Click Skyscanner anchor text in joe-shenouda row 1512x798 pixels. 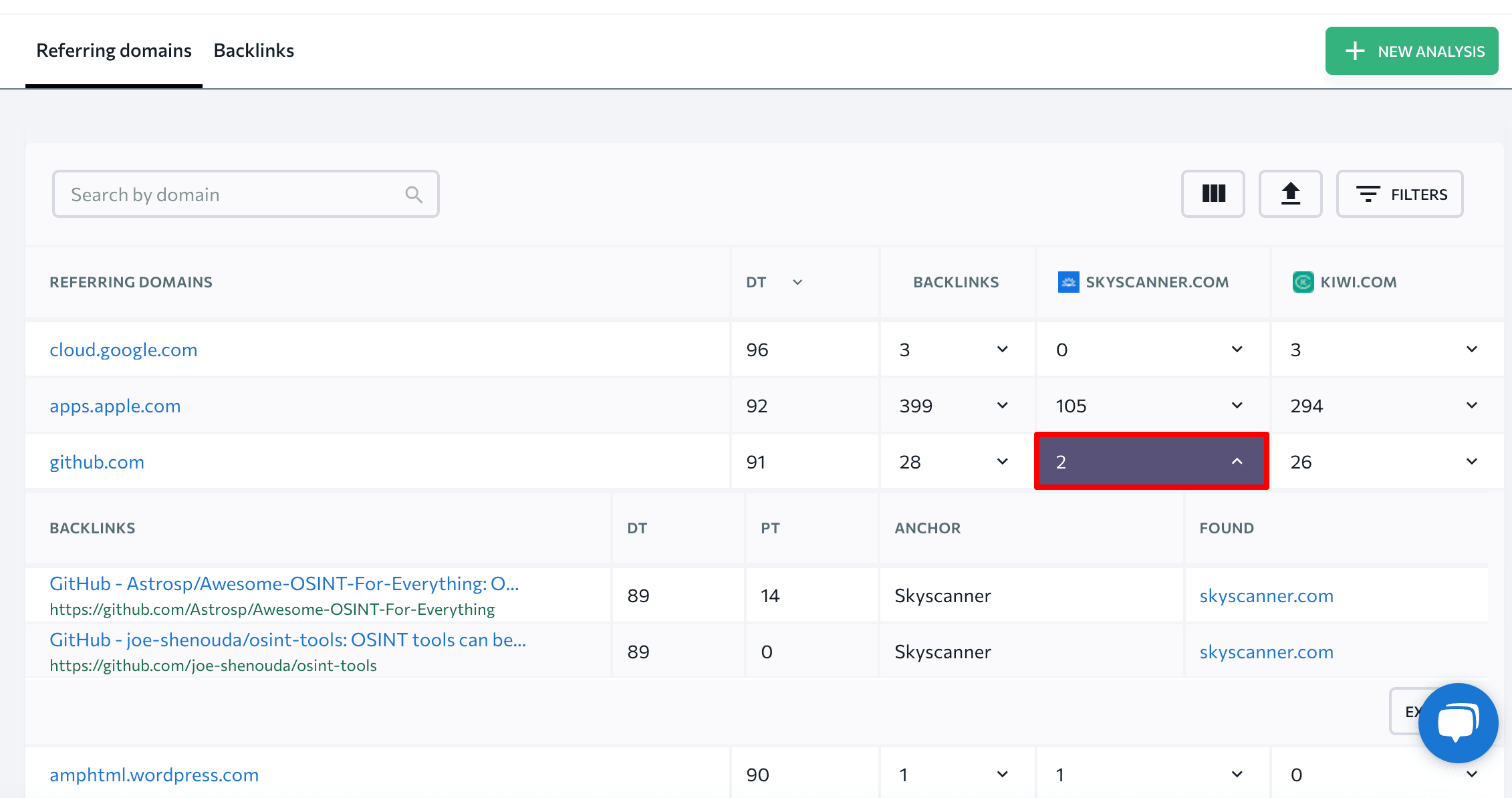(942, 652)
